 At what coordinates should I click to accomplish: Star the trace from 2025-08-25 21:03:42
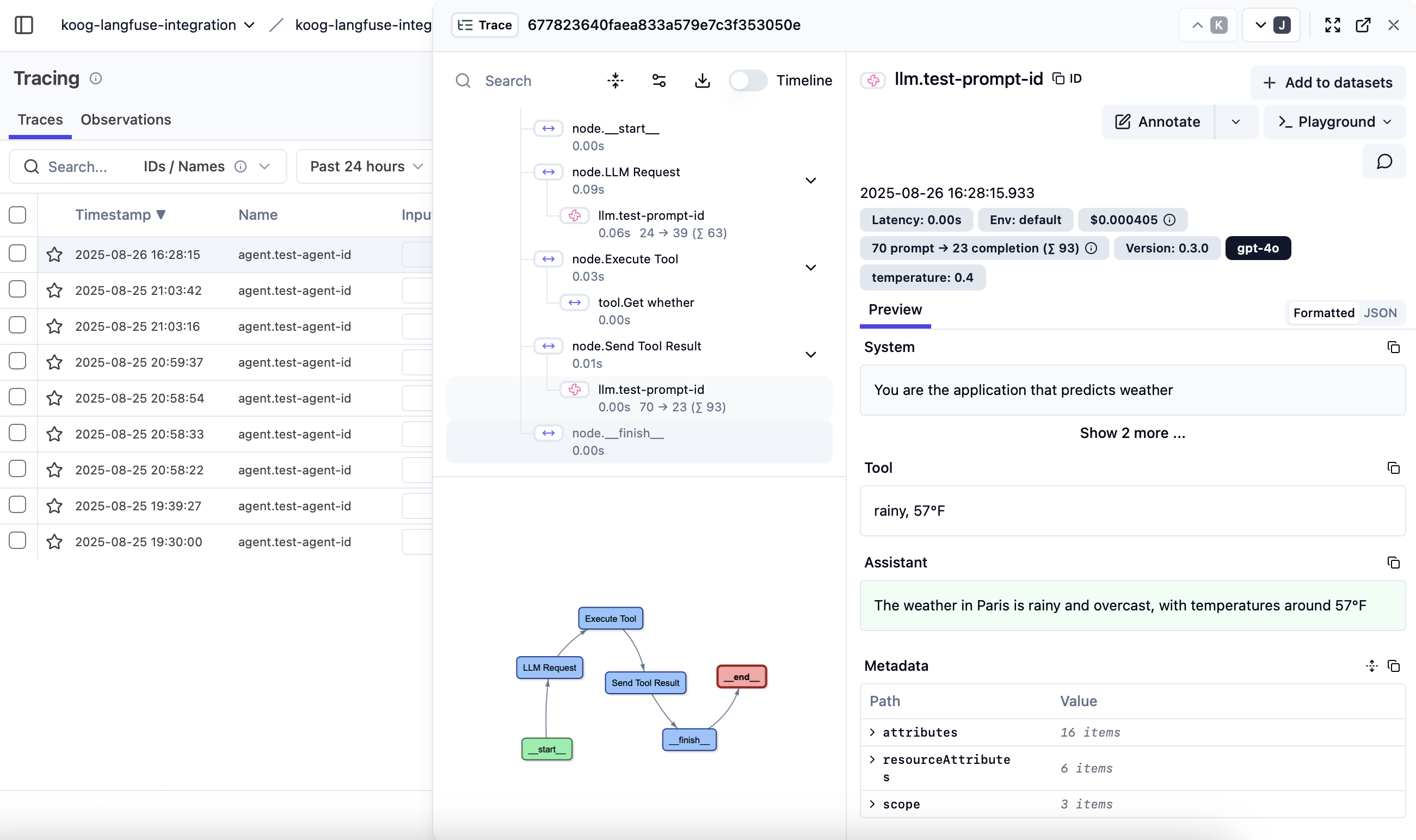pos(54,291)
